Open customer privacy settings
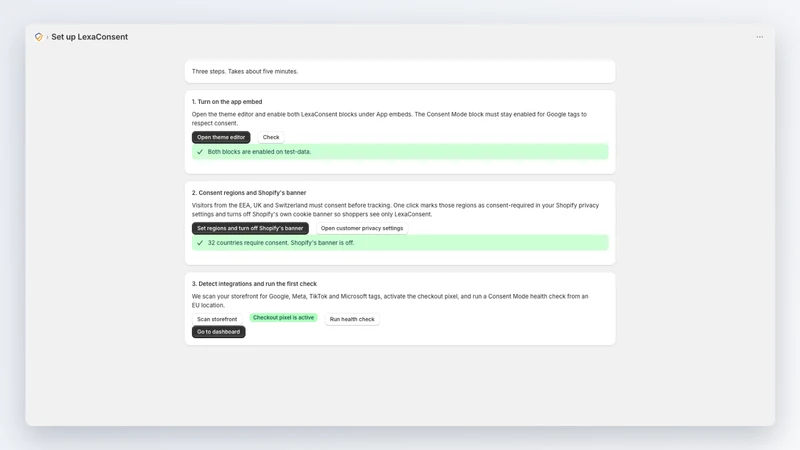The image size is (800, 450). pos(362,228)
